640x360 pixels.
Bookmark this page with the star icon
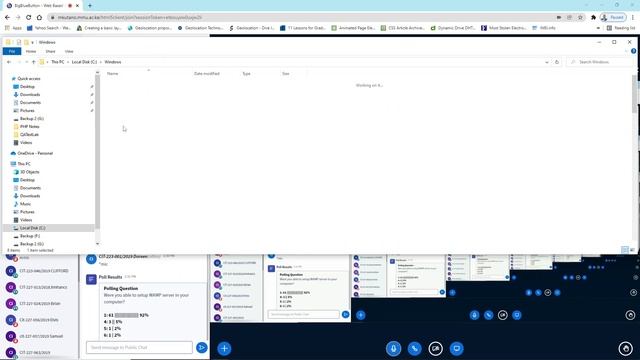point(580,18)
